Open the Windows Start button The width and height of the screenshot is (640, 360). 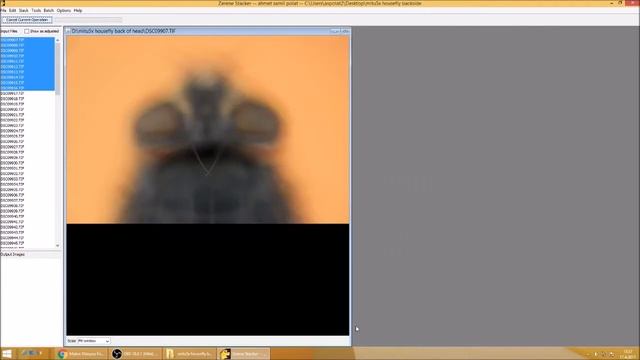[7, 353]
